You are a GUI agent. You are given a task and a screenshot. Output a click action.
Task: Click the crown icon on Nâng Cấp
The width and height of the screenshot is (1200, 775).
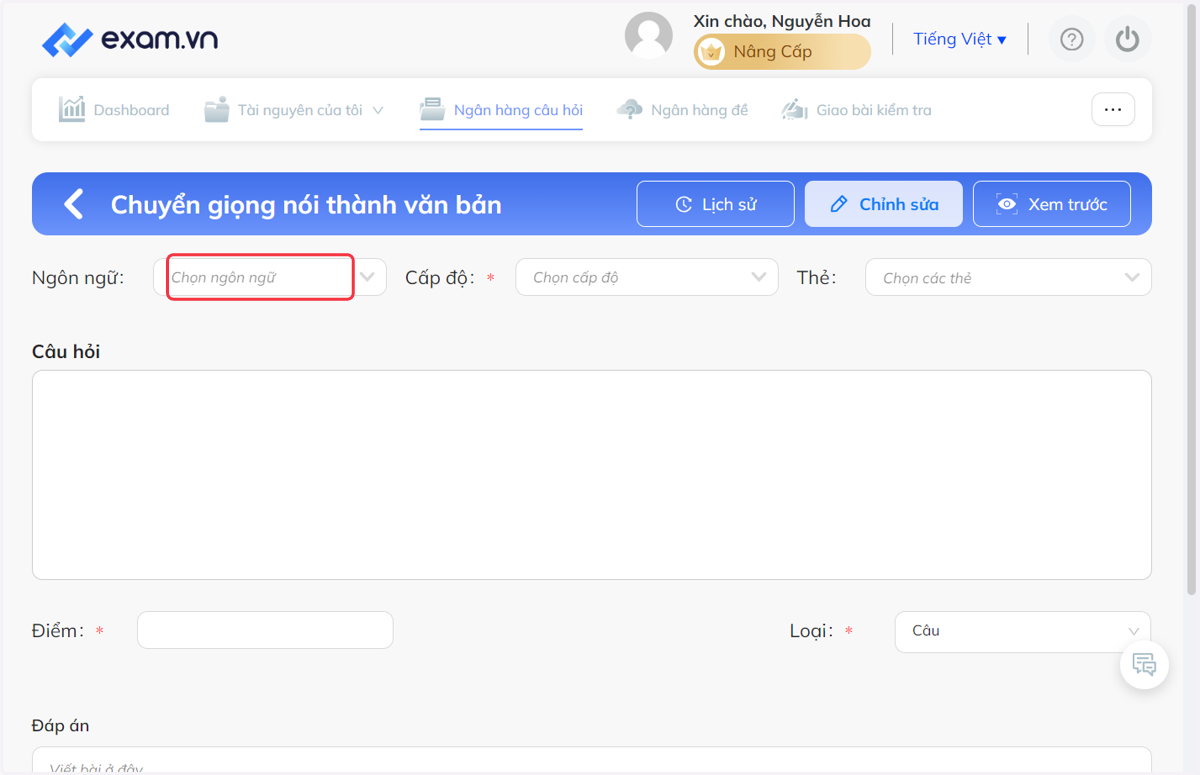click(711, 52)
